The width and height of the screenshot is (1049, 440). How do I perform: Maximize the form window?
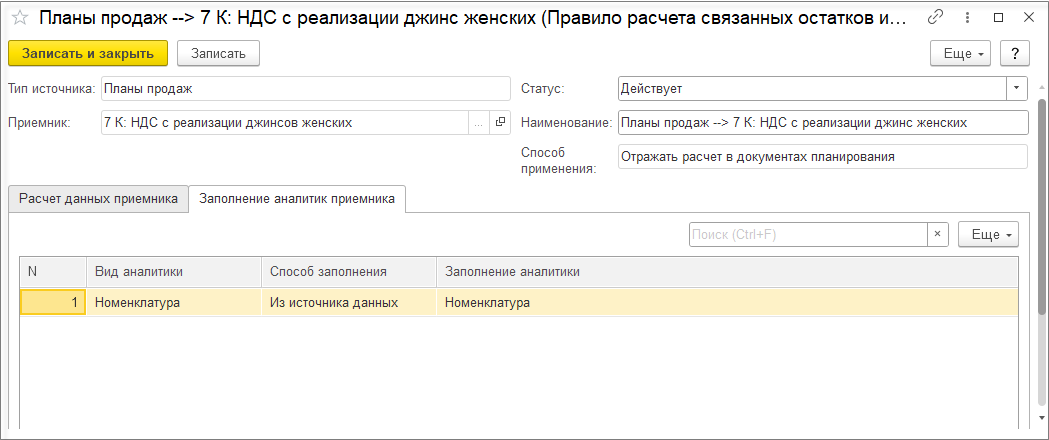[999, 18]
